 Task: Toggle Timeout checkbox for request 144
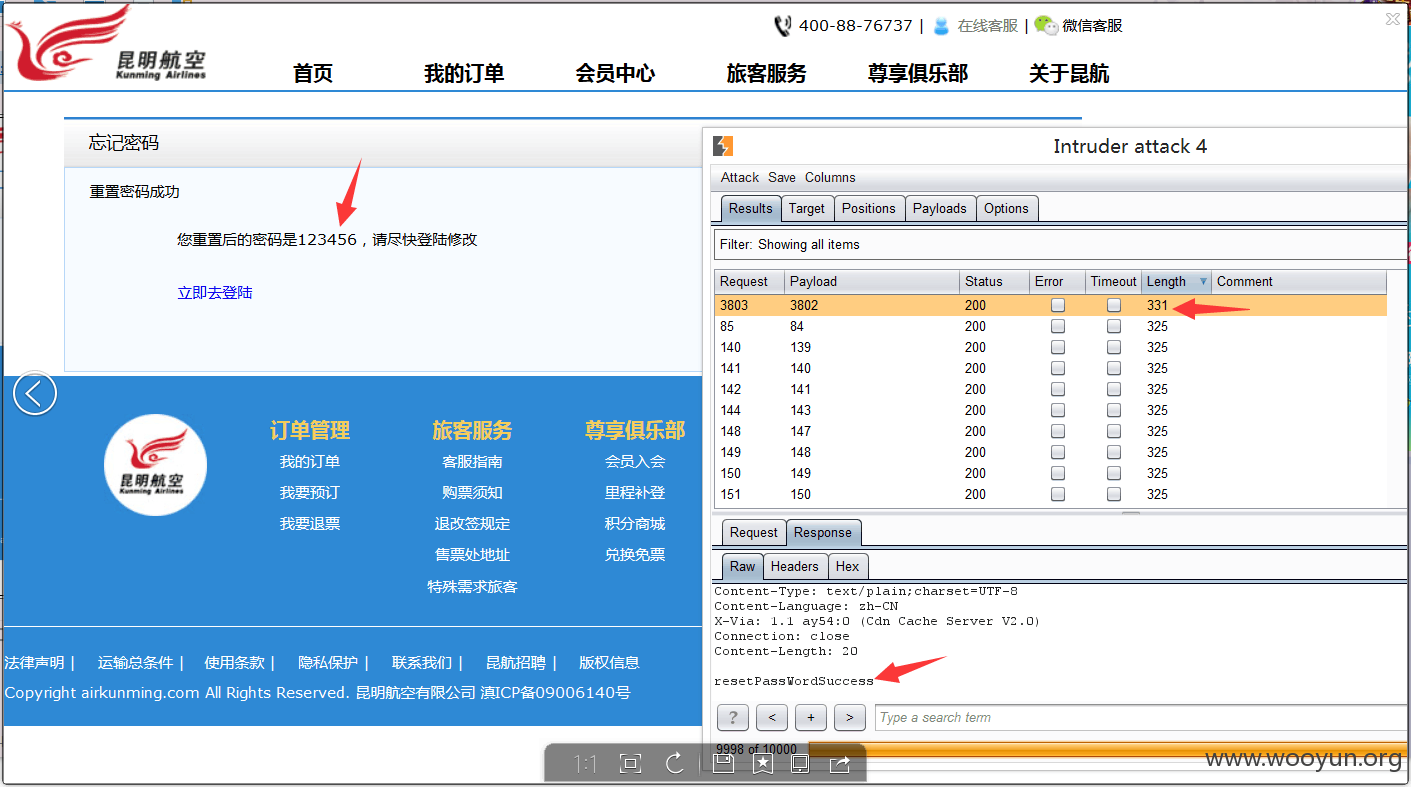[1114, 410]
